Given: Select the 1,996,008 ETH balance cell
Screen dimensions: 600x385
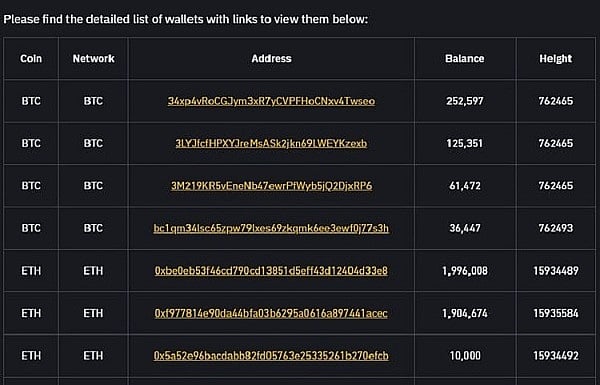Looking at the screenshot, I should (465, 271).
